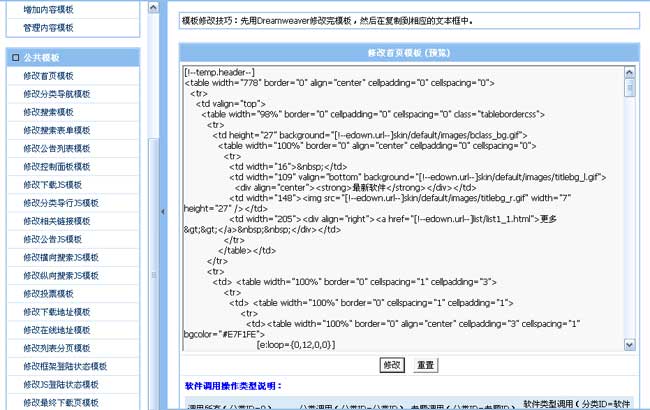Open 修改列表分页模板

point(56,348)
